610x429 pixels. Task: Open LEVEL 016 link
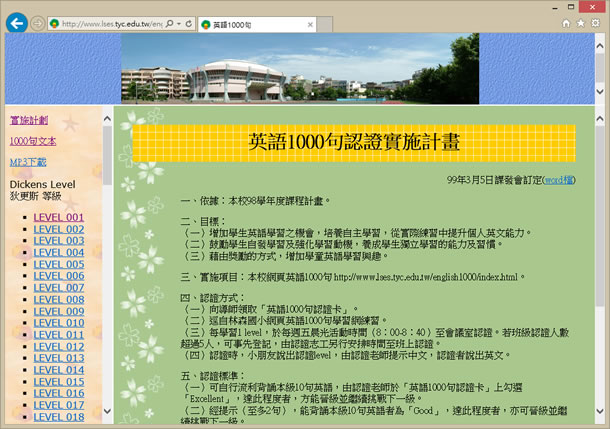point(59,393)
